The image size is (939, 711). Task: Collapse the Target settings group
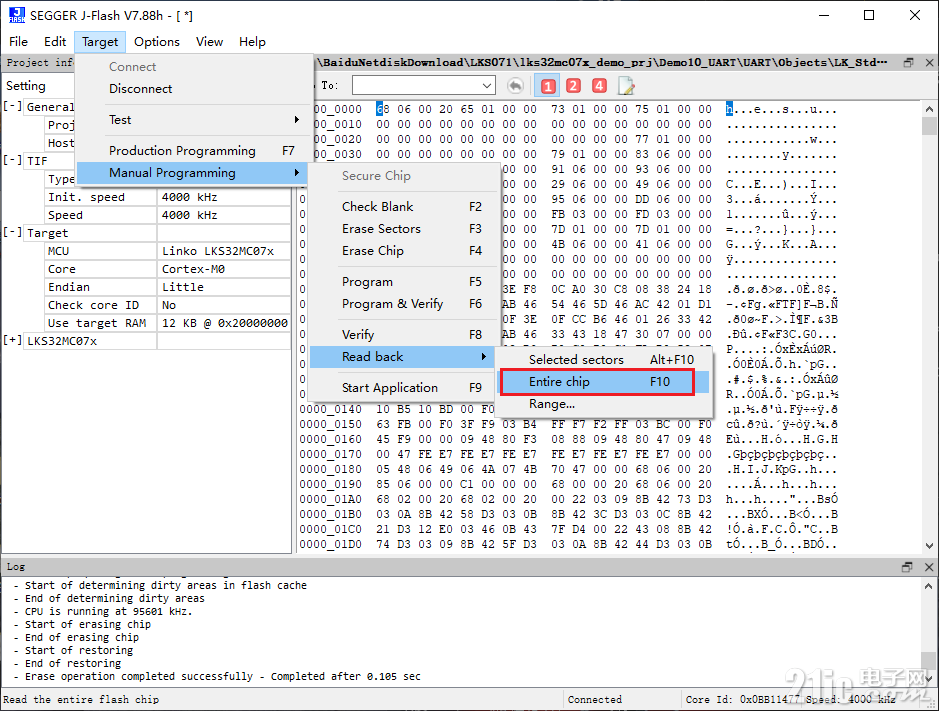[x=13, y=232]
